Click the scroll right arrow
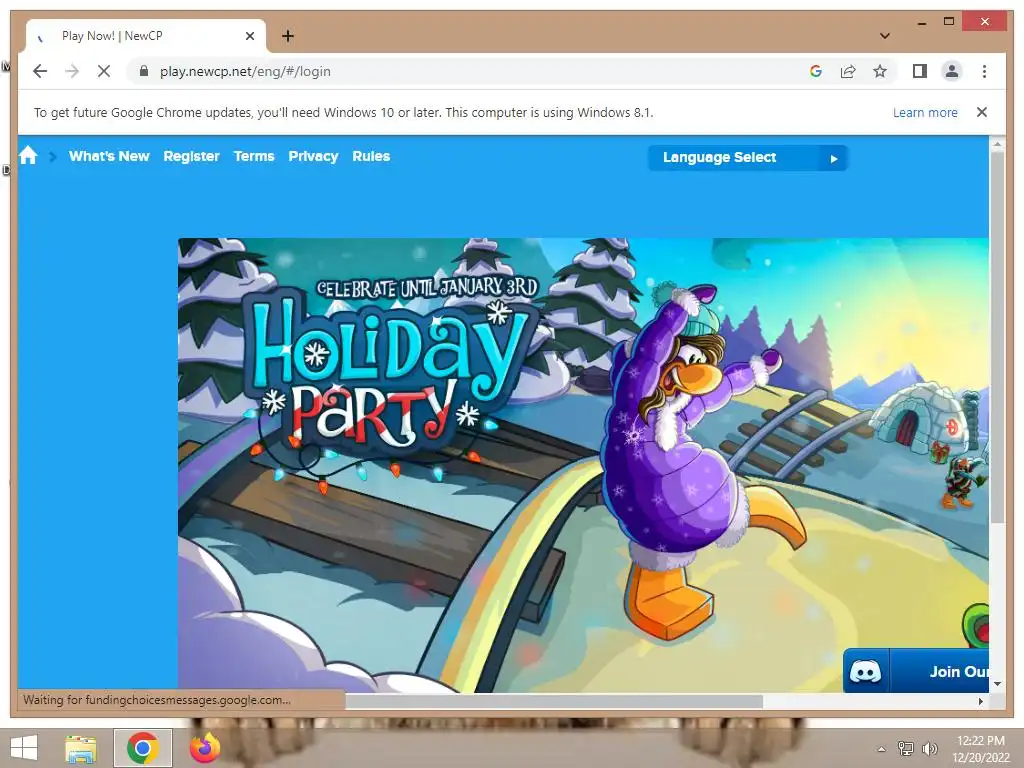1024x768 pixels. tap(980, 701)
